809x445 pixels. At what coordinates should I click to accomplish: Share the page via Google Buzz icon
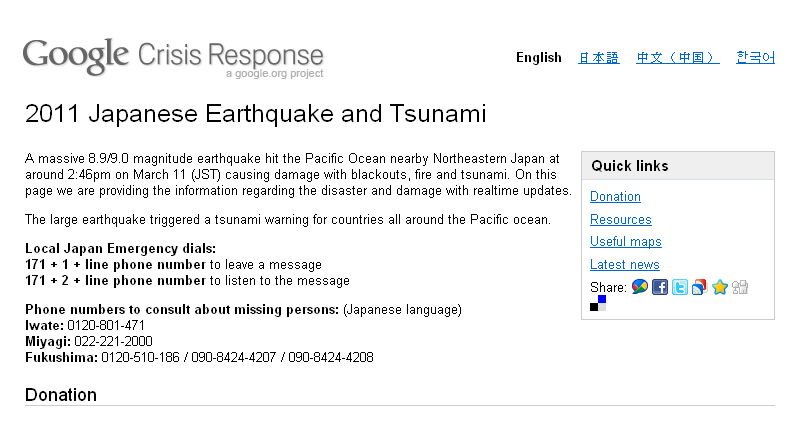pos(639,287)
